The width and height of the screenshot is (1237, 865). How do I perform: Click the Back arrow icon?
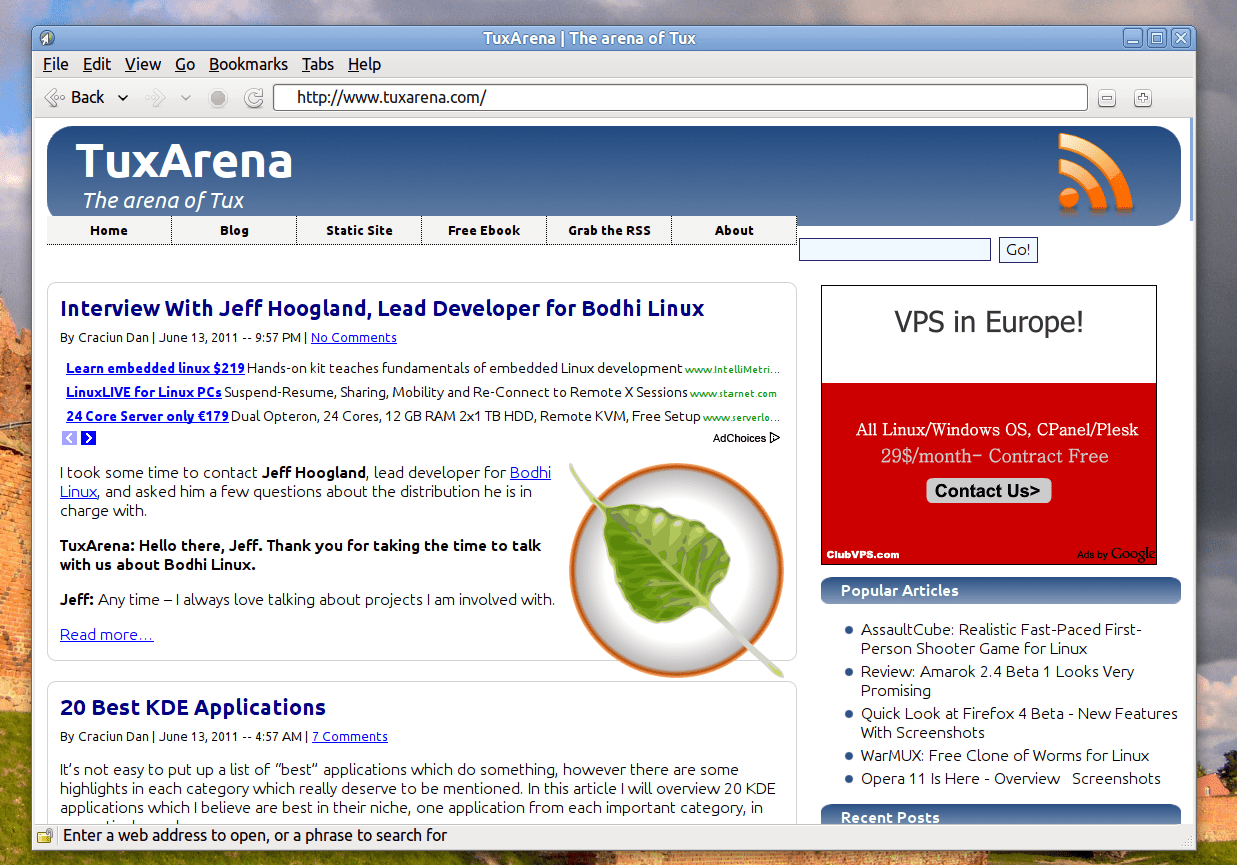(x=54, y=97)
